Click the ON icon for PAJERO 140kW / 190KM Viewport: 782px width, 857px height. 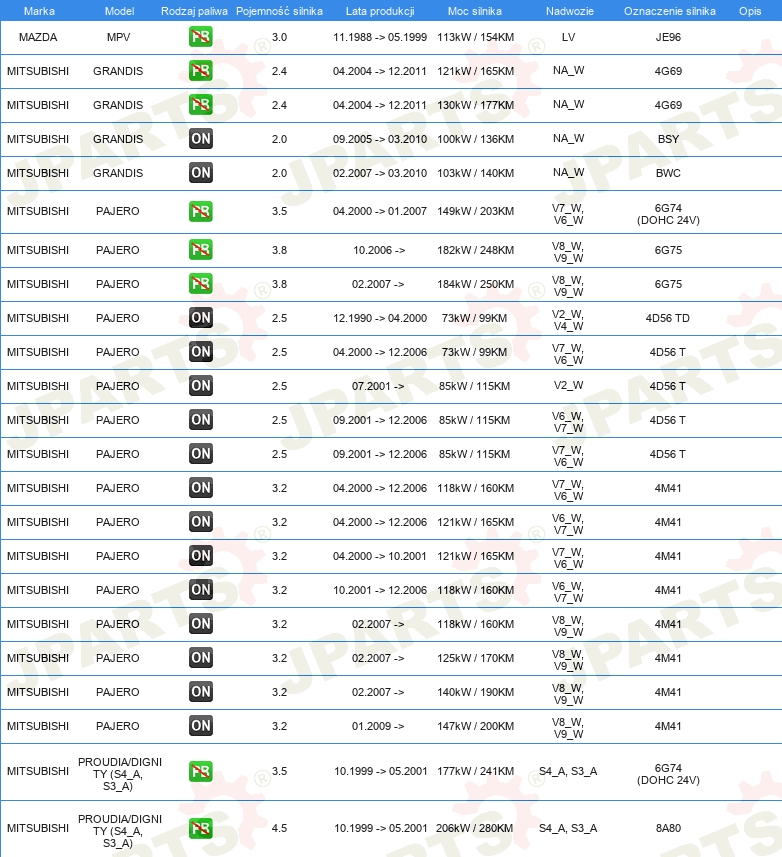[x=201, y=692]
